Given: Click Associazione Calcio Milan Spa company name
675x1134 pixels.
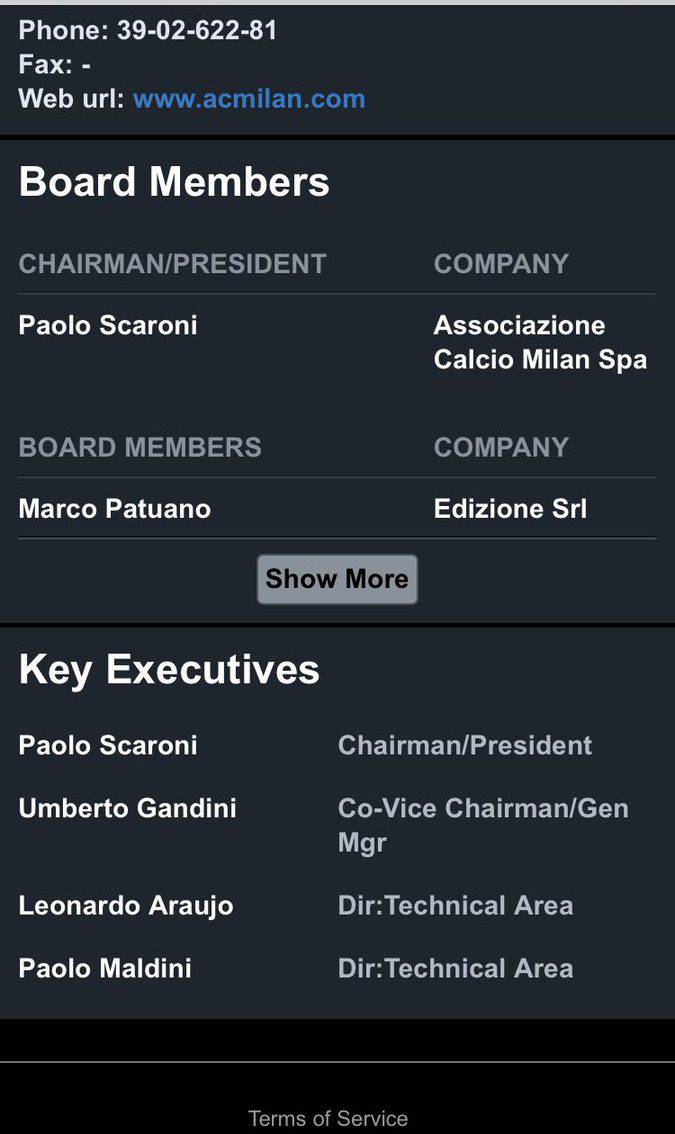Looking at the screenshot, I should click(540, 342).
